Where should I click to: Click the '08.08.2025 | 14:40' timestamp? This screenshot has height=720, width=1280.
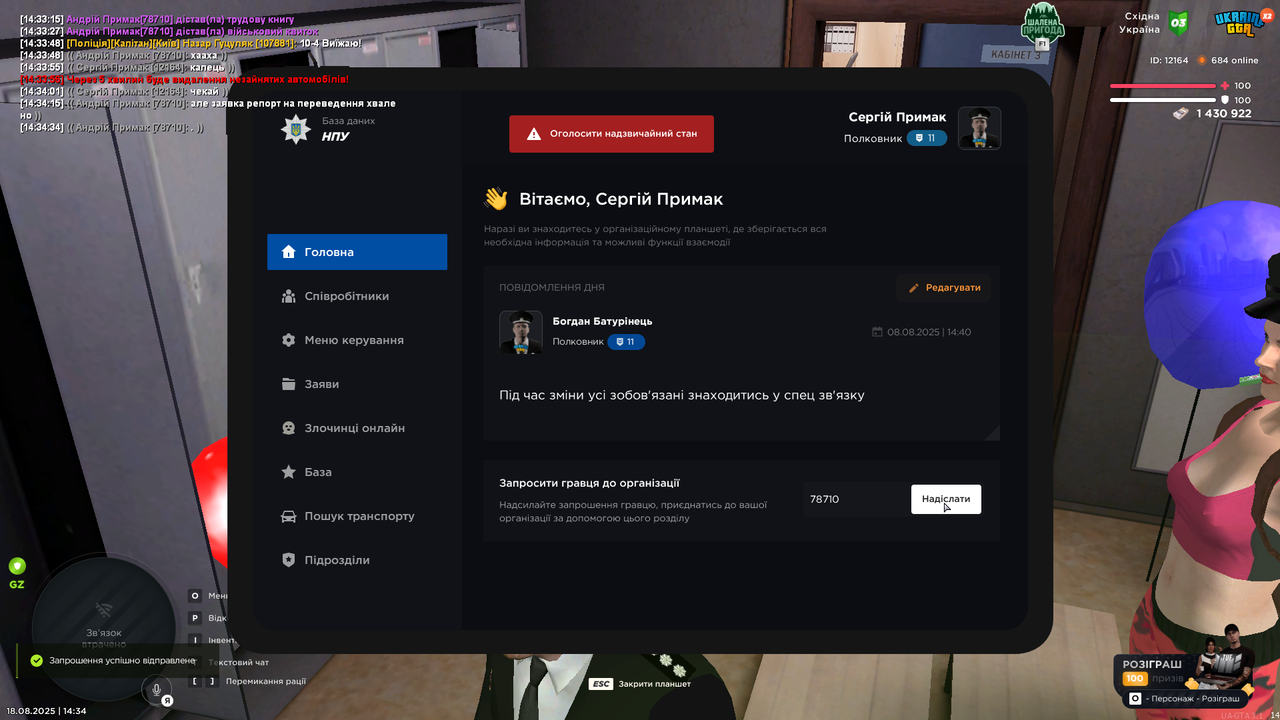click(929, 332)
